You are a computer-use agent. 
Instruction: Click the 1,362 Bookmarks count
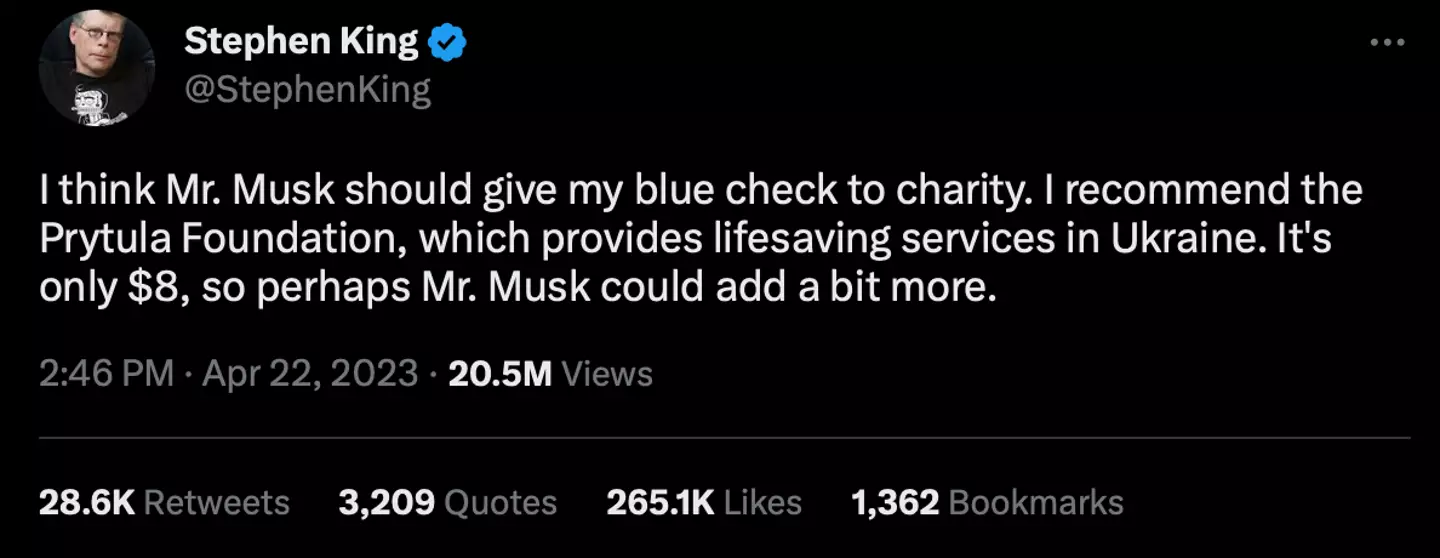(x=987, y=502)
